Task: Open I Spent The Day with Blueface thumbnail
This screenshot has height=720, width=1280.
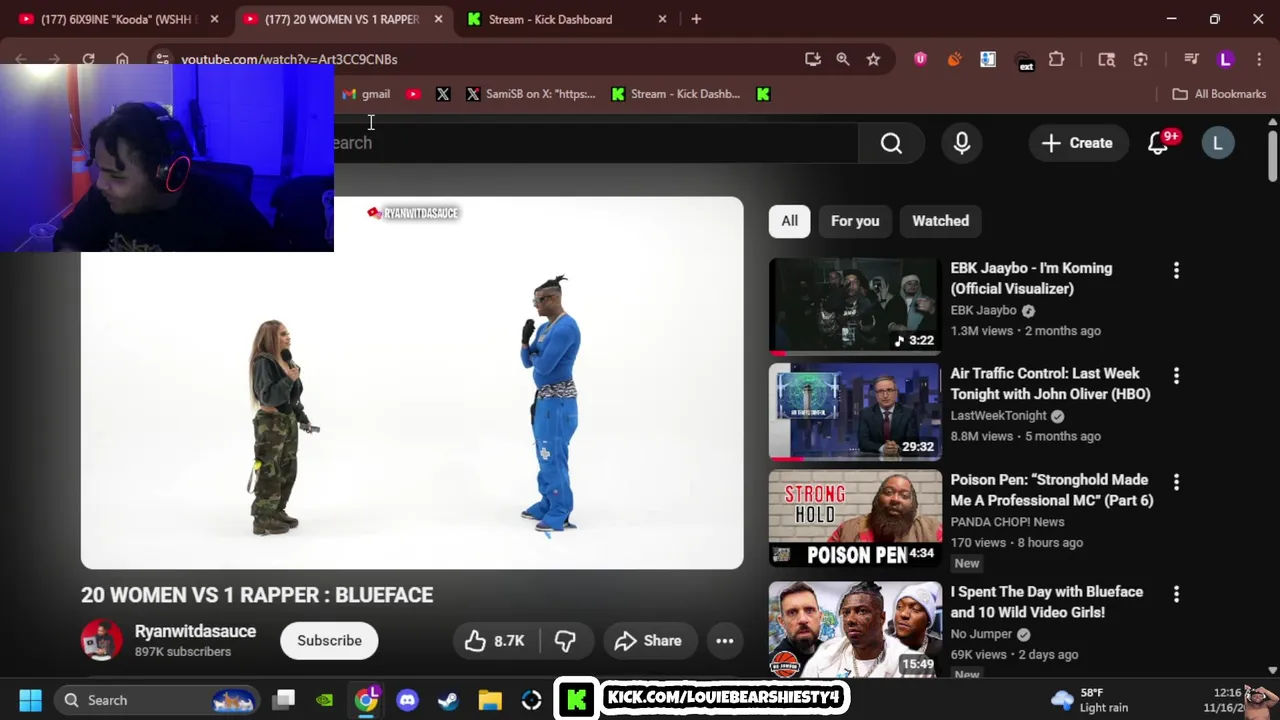Action: 855,629
